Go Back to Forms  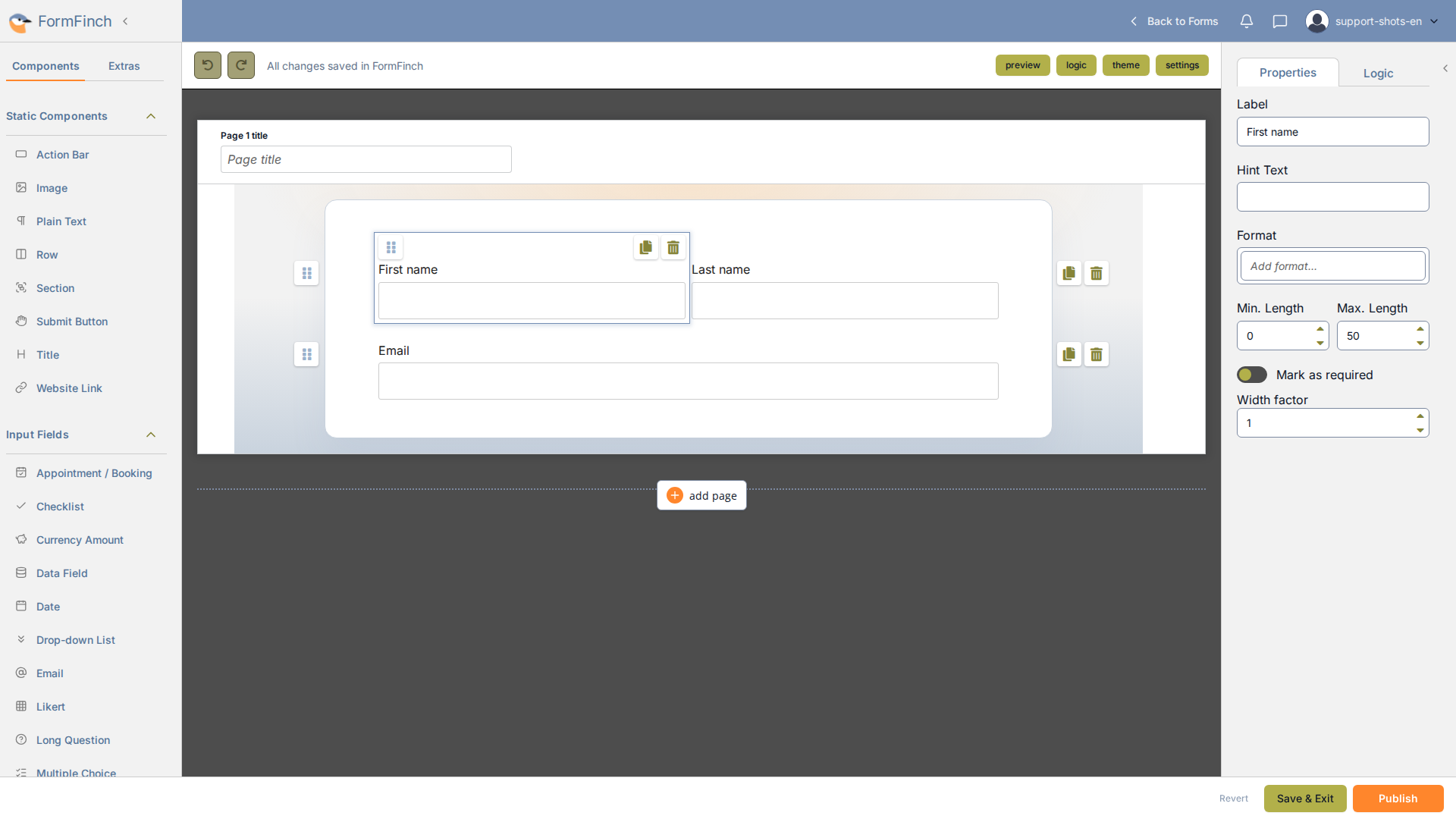(1175, 21)
